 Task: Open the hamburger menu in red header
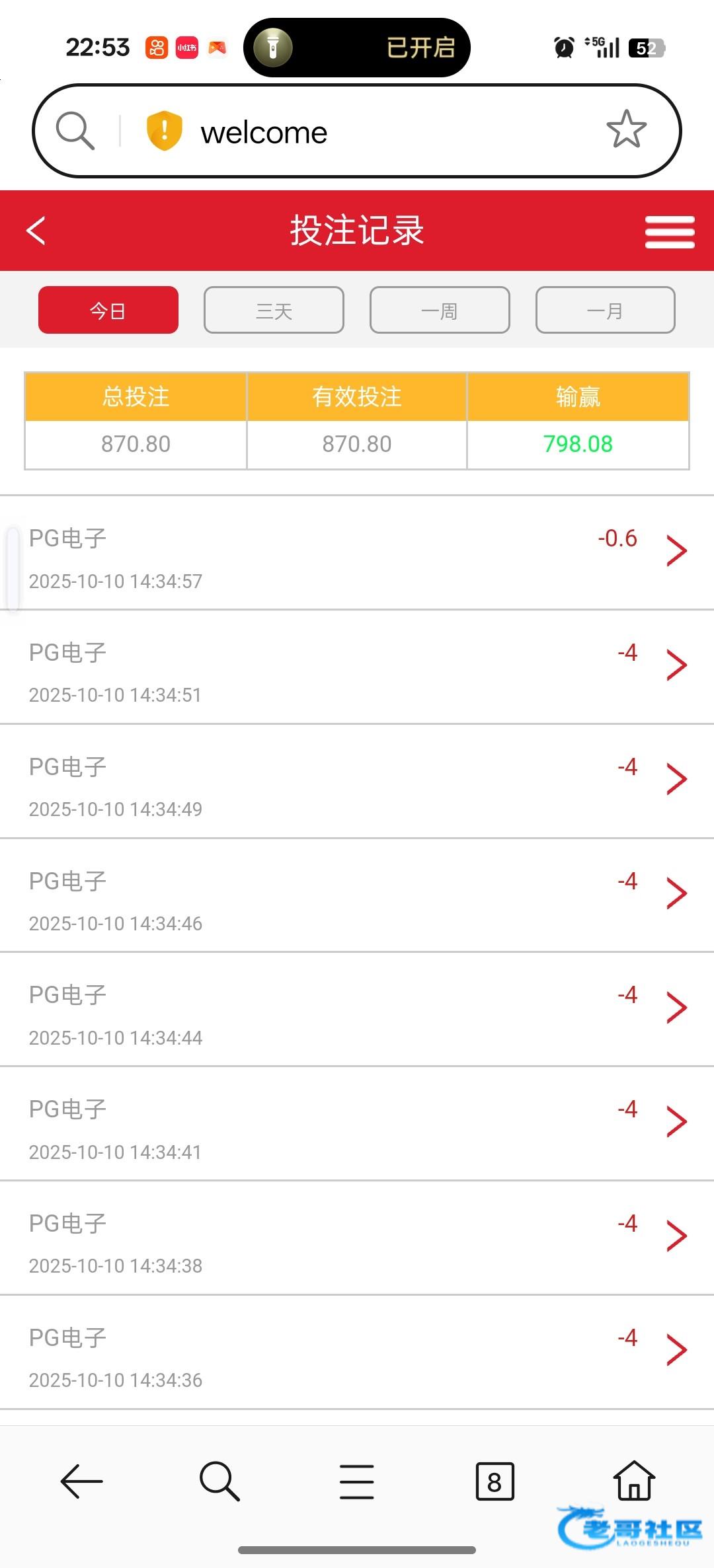click(669, 232)
